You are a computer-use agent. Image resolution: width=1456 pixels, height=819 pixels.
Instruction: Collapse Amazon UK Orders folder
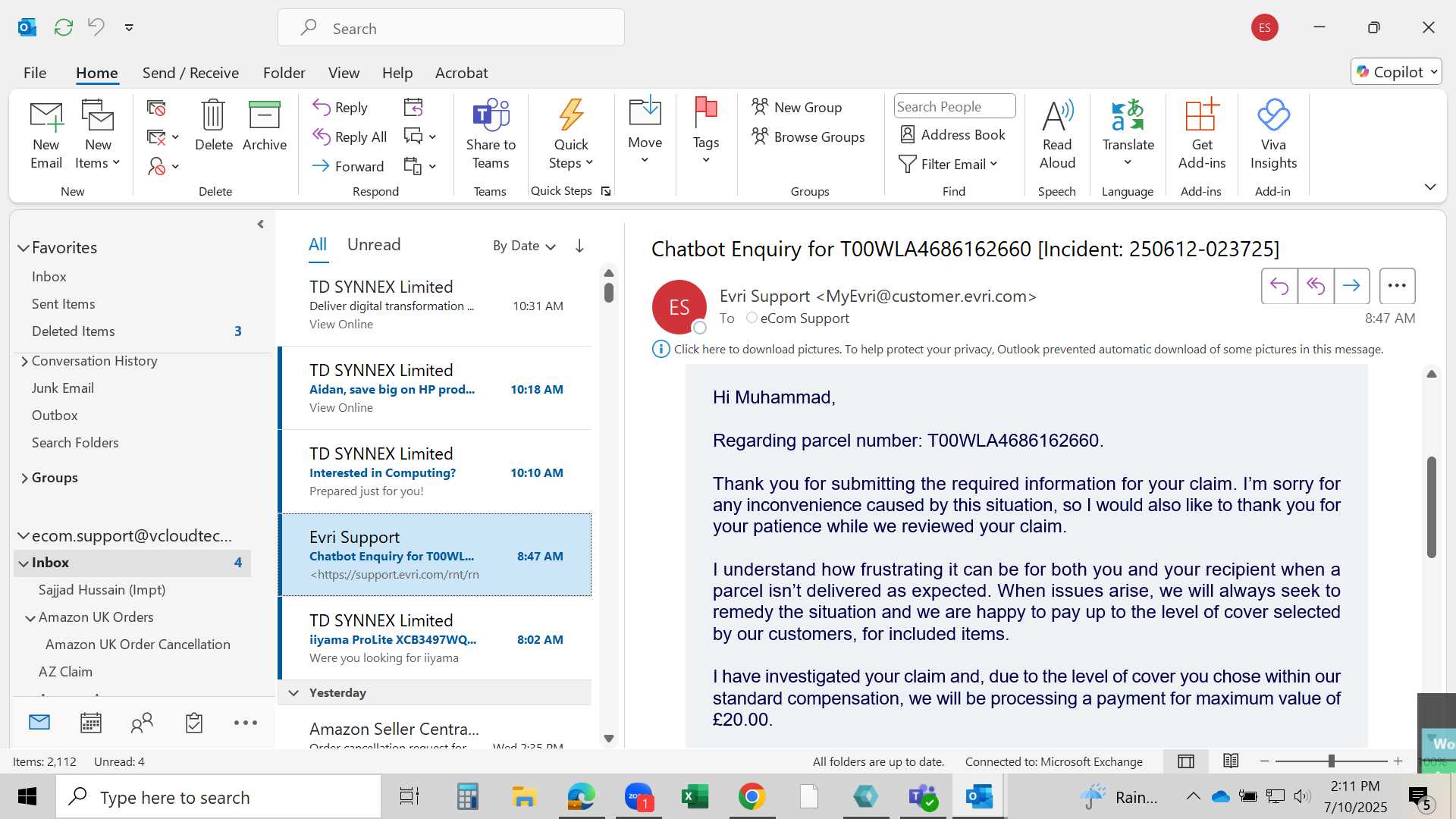tap(30, 618)
